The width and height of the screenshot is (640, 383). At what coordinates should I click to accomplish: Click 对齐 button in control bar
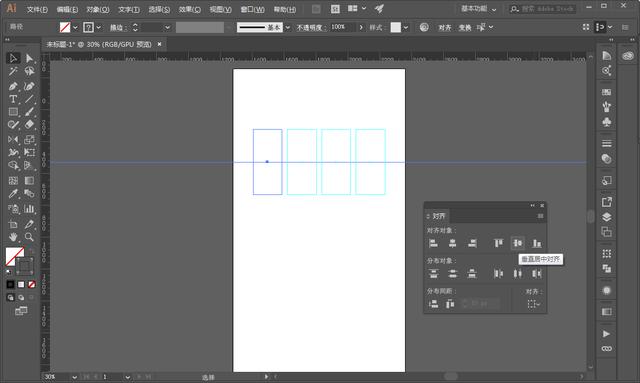click(x=445, y=27)
